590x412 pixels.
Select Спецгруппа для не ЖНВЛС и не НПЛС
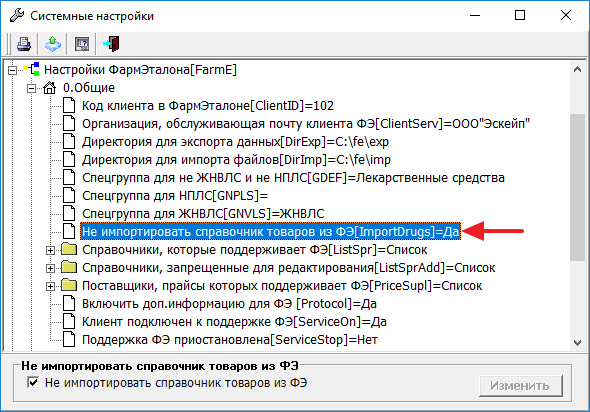point(293,178)
